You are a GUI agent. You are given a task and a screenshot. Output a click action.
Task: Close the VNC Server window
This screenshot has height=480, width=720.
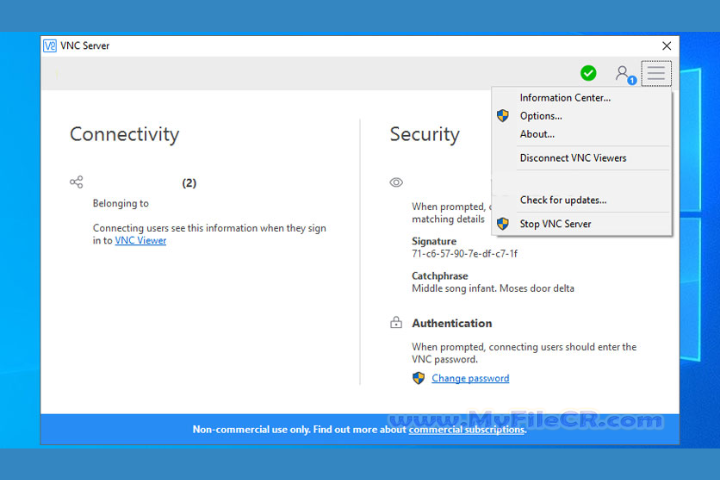666,45
